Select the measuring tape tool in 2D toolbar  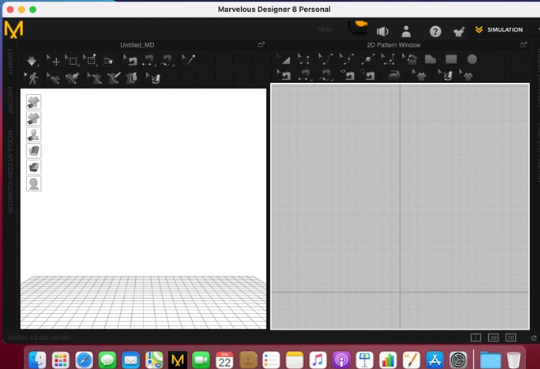click(x=445, y=75)
